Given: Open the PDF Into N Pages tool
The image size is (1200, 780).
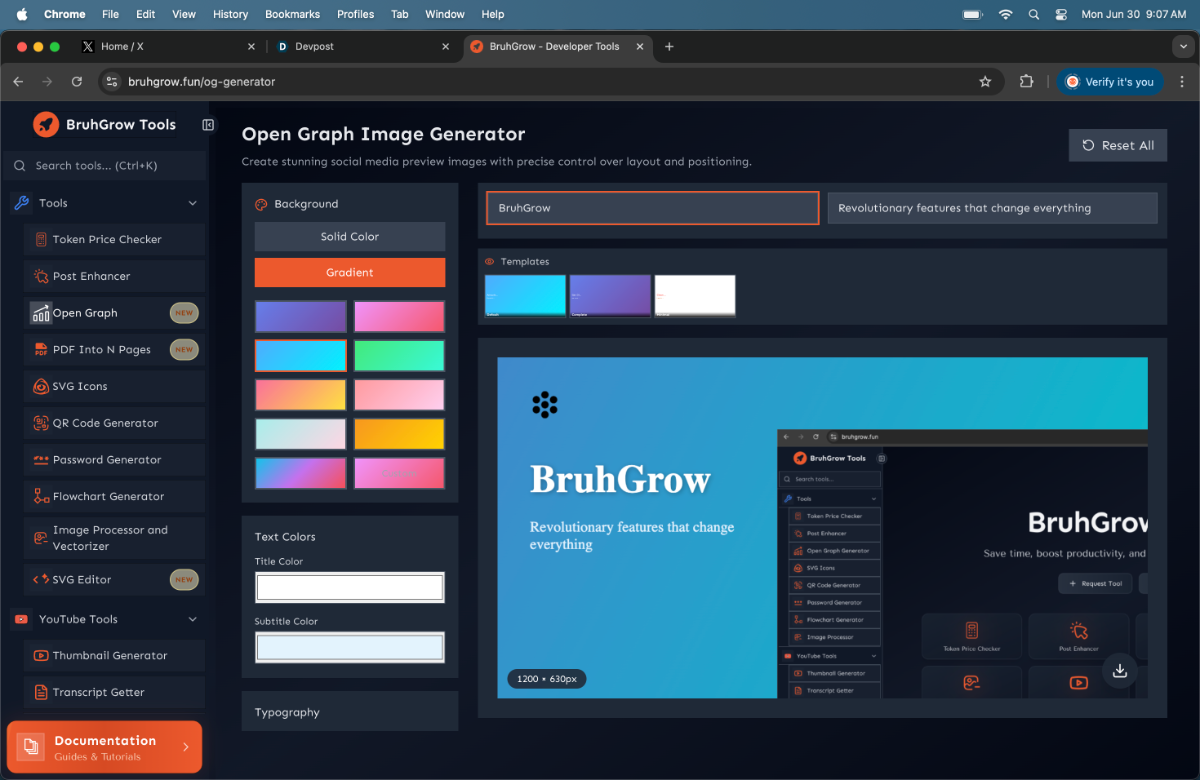Looking at the screenshot, I should tap(113, 349).
